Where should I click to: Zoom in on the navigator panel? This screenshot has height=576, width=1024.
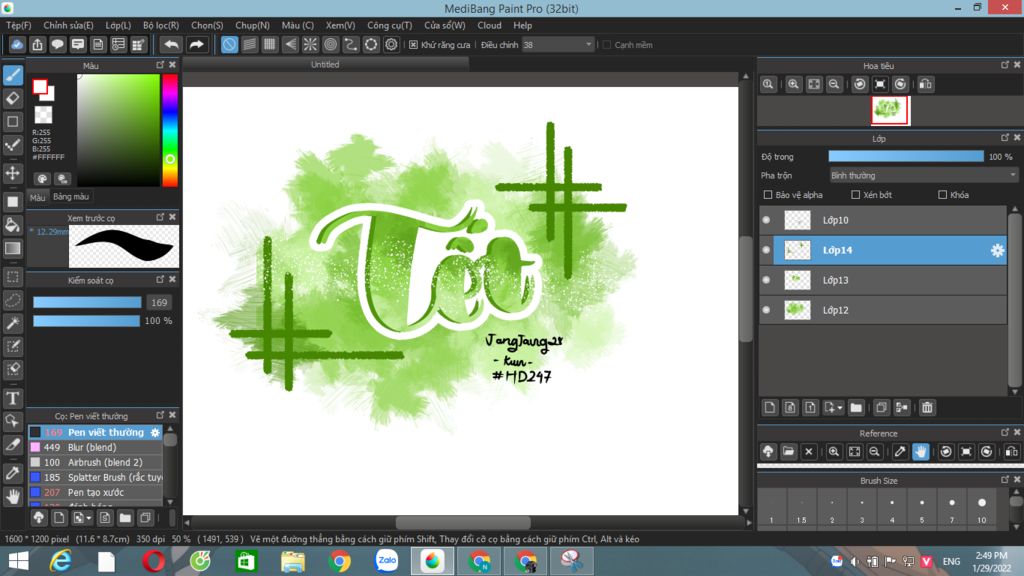click(x=793, y=84)
